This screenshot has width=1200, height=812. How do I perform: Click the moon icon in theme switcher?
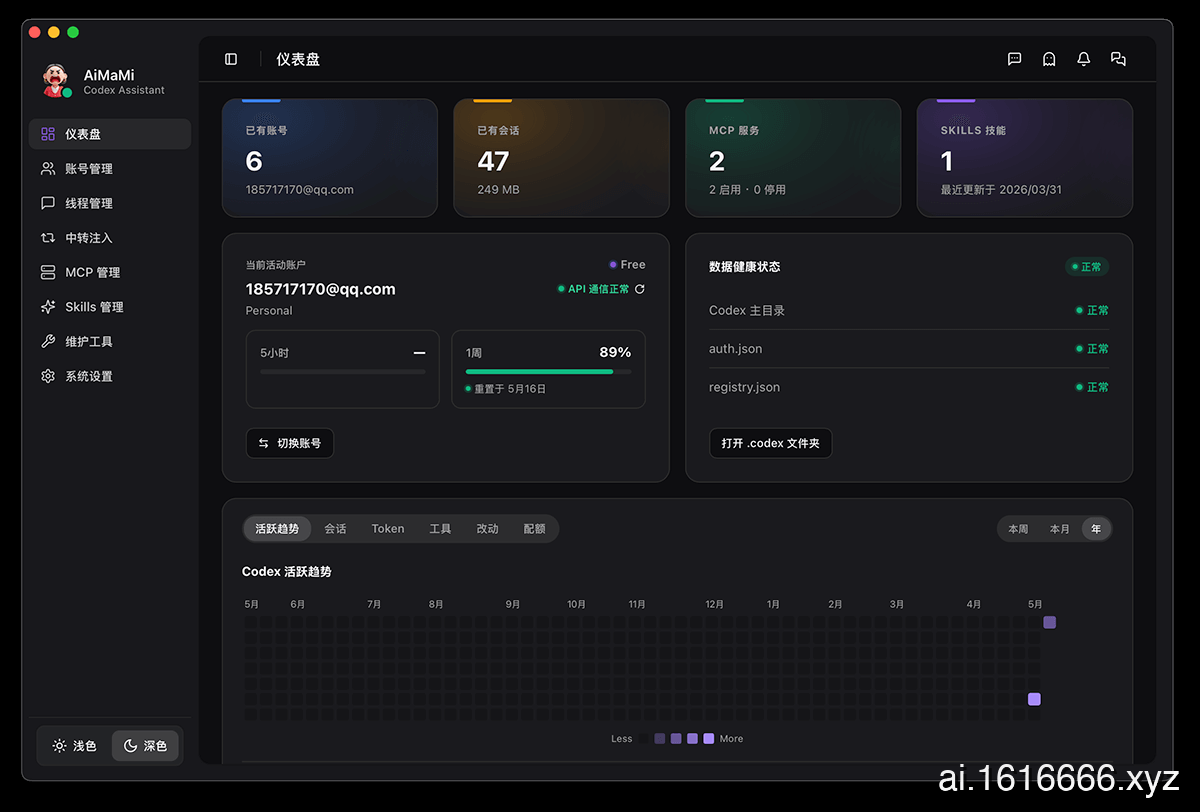[131, 746]
